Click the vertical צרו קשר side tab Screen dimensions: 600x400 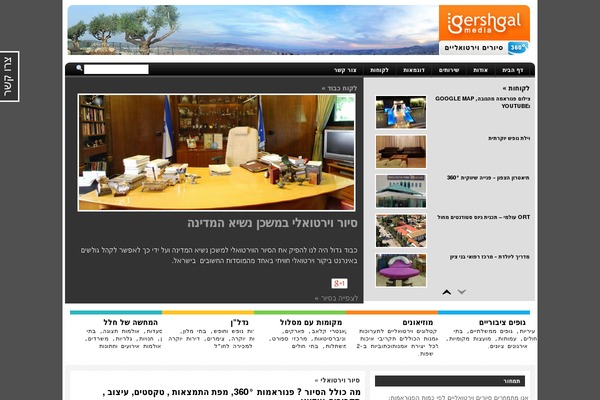pos(9,77)
